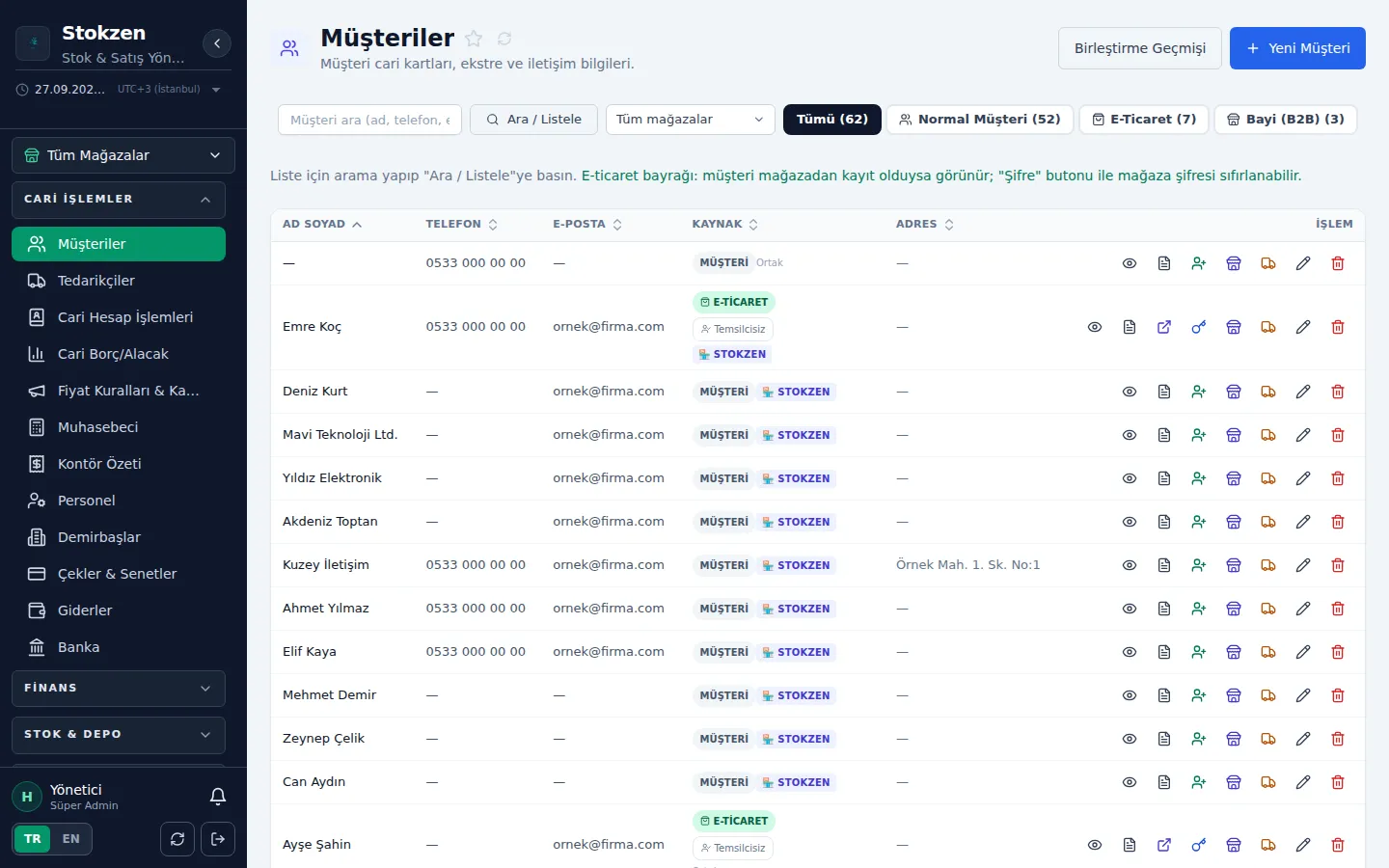This screenshot has width=1389, height=868.
Task: Open Tüm Mağazalar selector in sidebar
Action: 123,155
